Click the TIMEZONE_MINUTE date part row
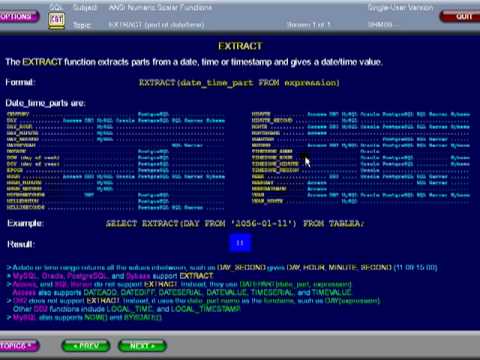 coord(361,164)
